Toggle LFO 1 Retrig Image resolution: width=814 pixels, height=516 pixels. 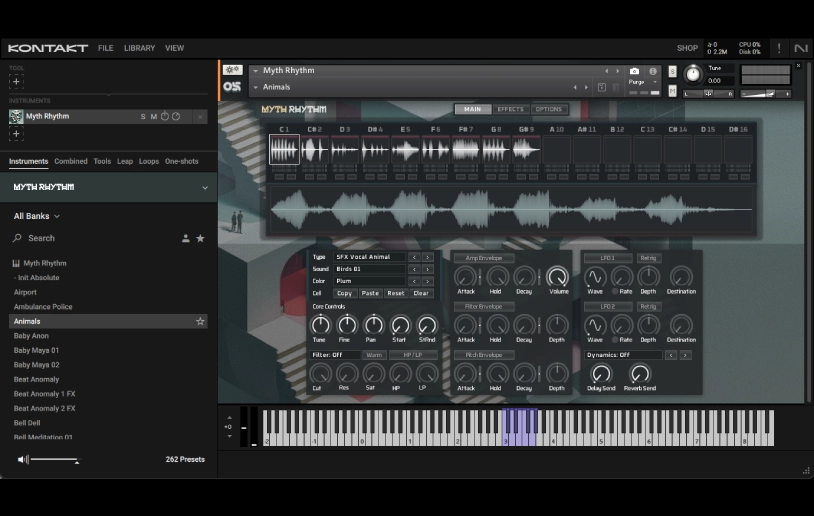coord(648,258)
